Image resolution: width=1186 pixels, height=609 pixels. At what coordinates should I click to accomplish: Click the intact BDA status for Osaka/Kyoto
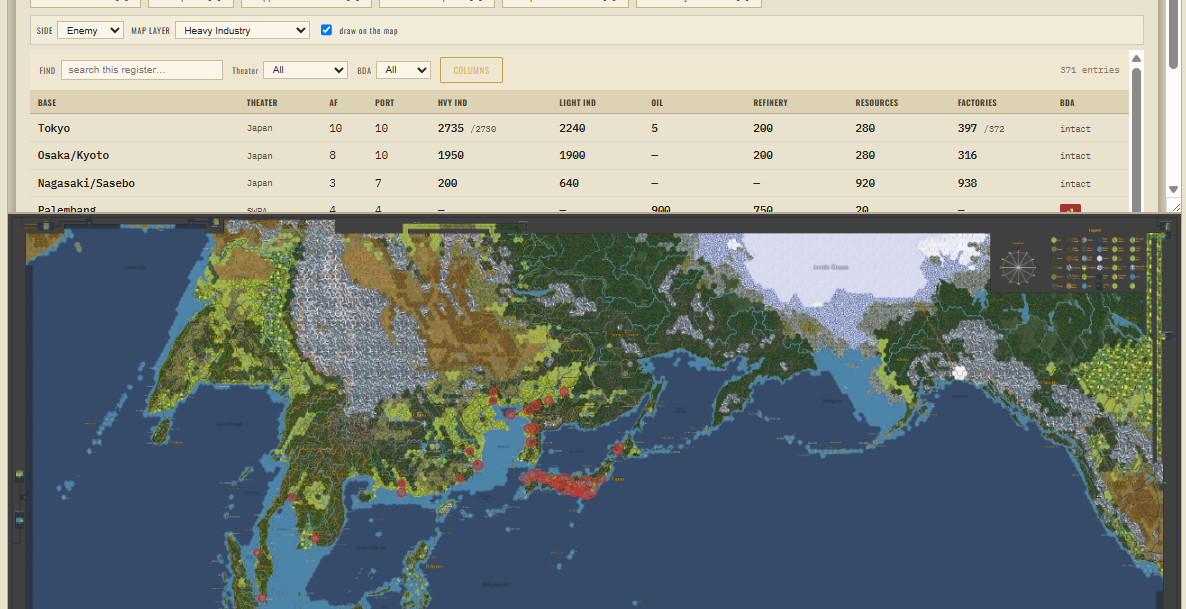[x=1076, y=157]
